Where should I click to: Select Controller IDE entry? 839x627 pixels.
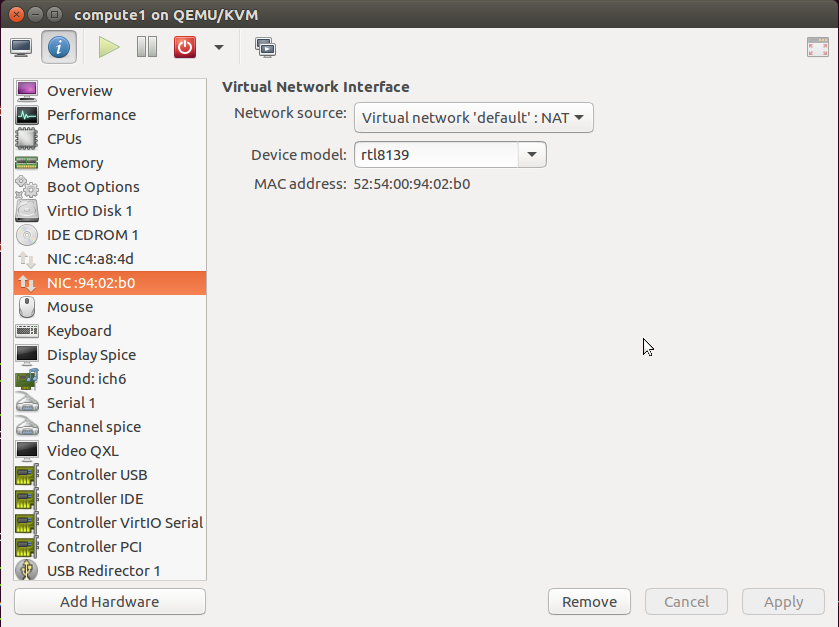tap(110, 499)
